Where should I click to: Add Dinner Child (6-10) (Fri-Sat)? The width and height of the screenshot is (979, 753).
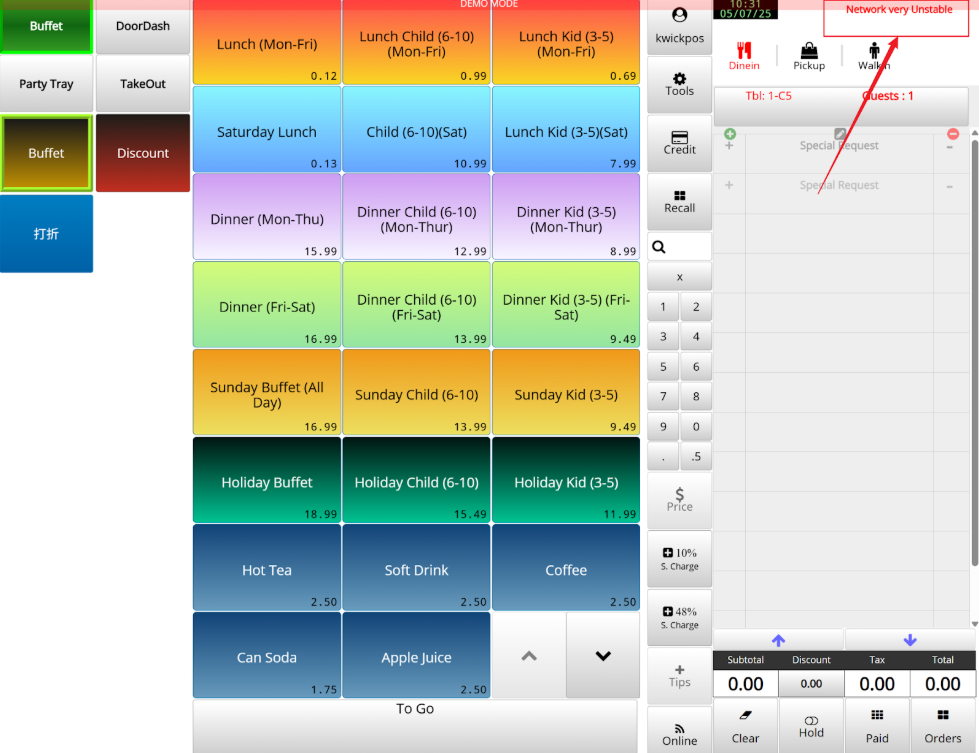[x=416, y=305]
